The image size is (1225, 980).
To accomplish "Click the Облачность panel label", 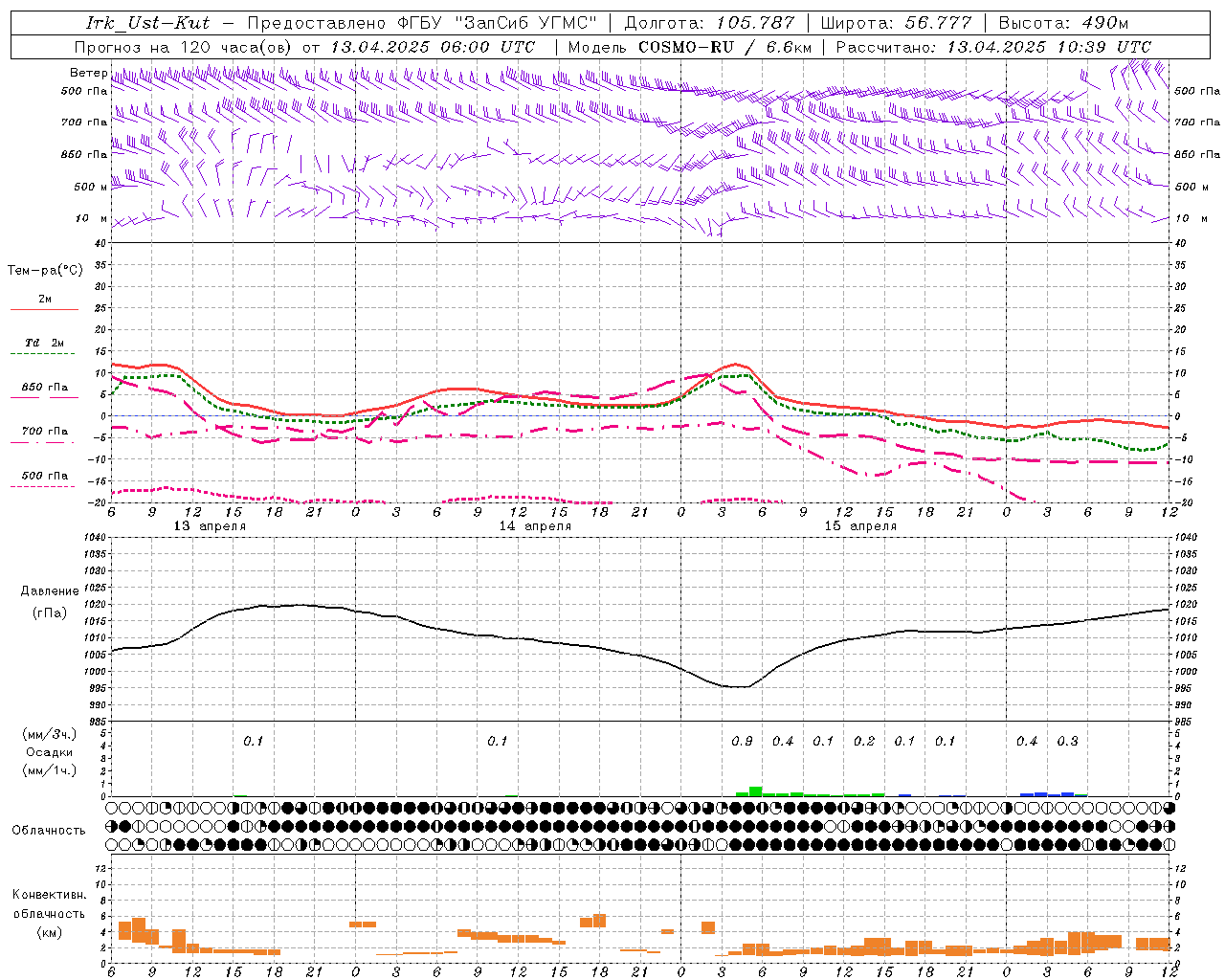I will coord(49,831).
